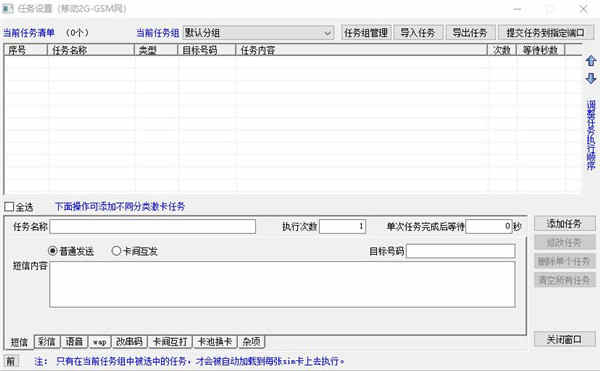Click the 短信内容 text area
This screenshot has width=600, height=371.
[282, 284]
